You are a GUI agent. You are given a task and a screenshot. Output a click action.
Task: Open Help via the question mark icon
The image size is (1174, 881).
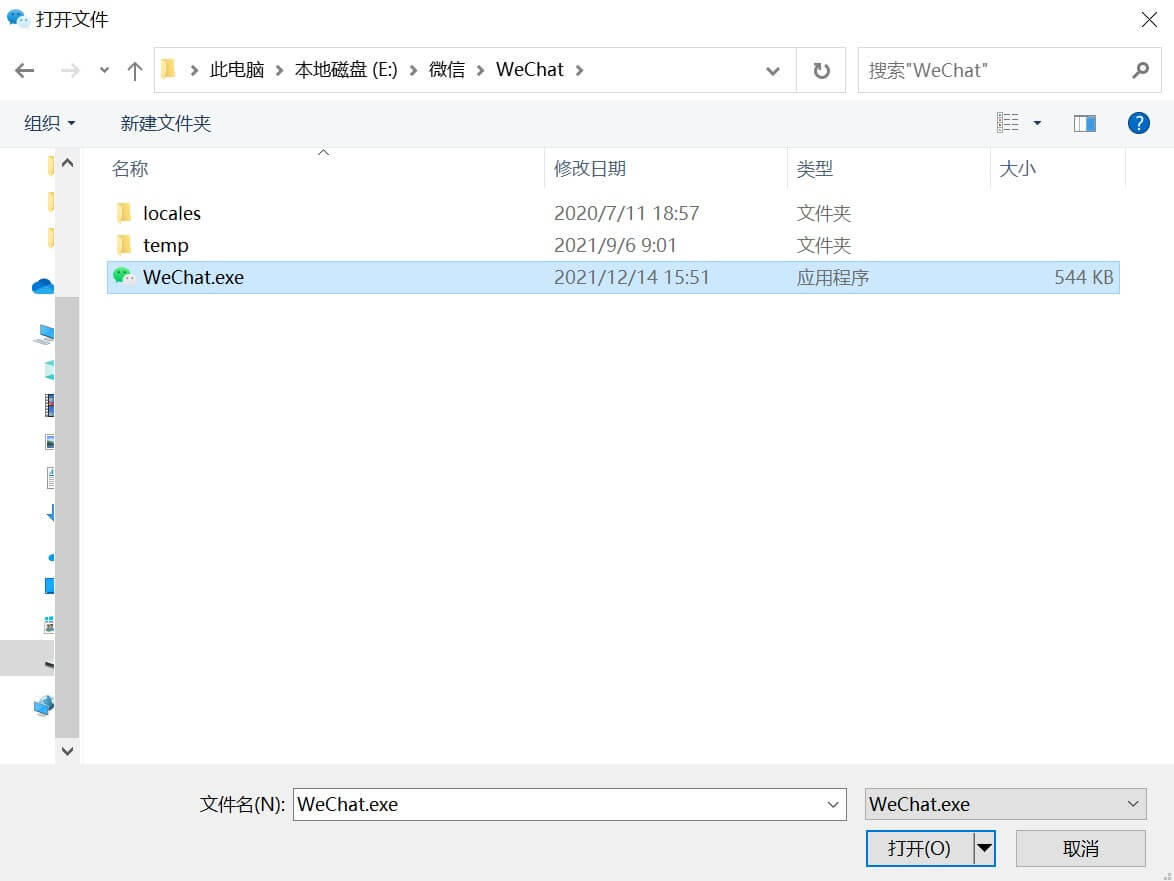click(x=1138, y=122)
